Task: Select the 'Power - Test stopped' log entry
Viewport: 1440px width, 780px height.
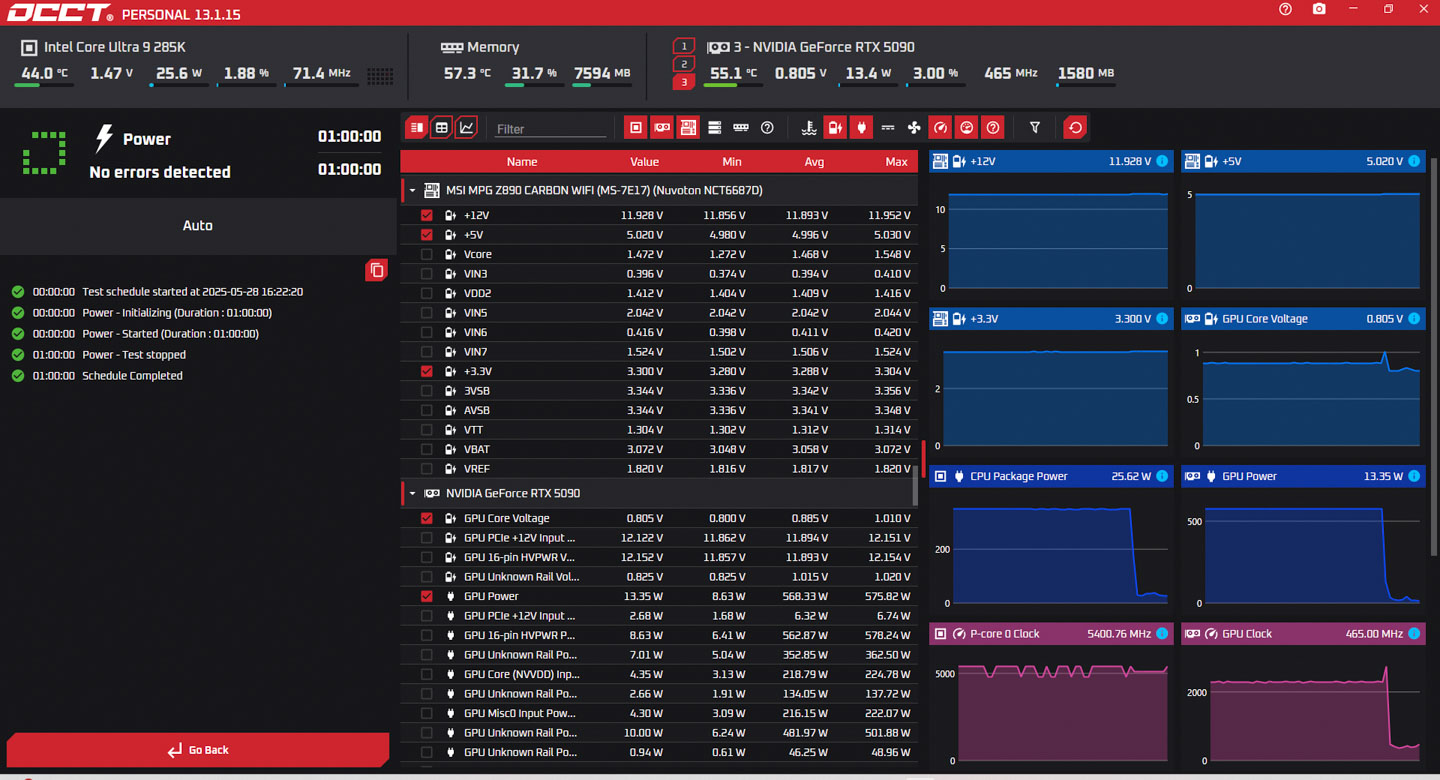Action: (134, 355)
